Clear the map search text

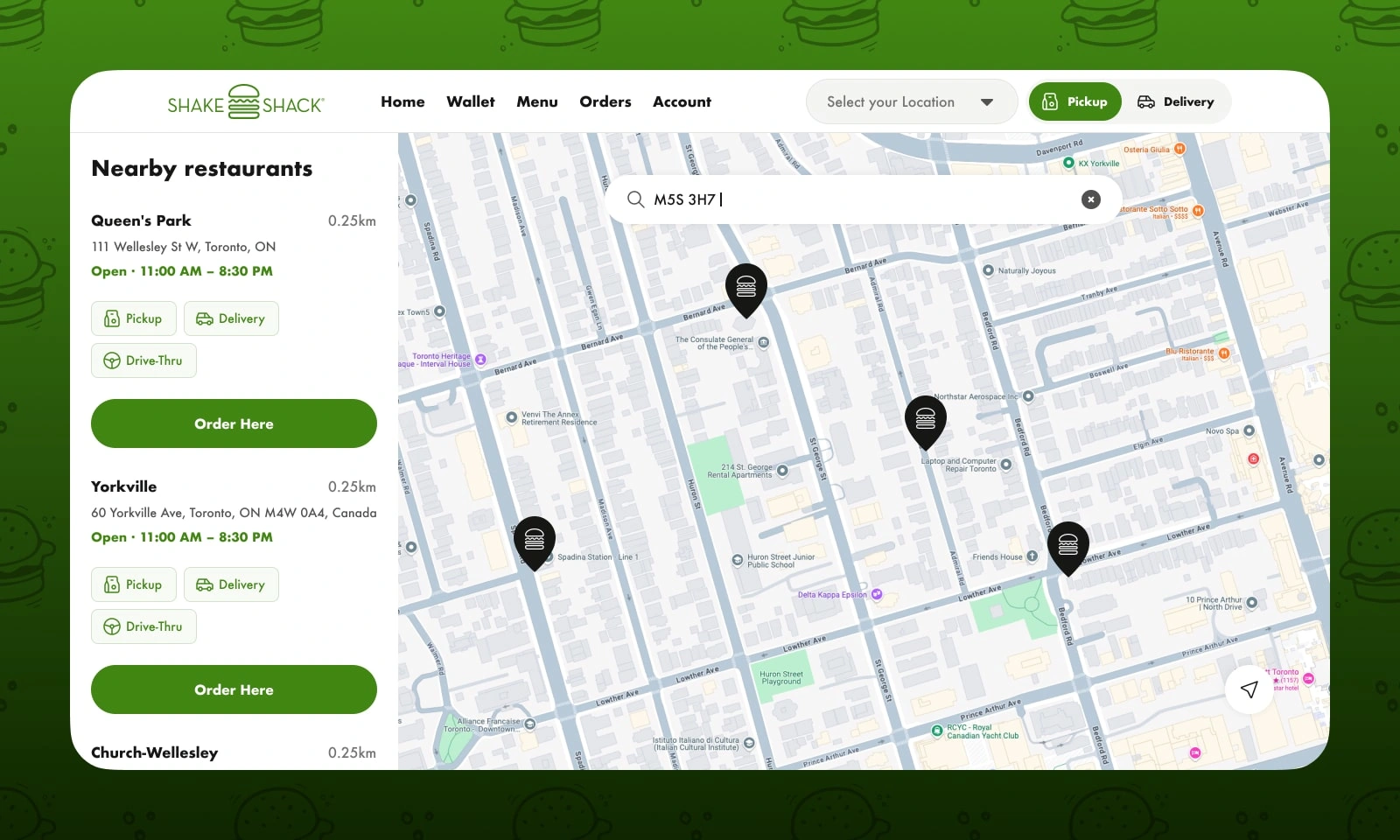coord(1091,199)
